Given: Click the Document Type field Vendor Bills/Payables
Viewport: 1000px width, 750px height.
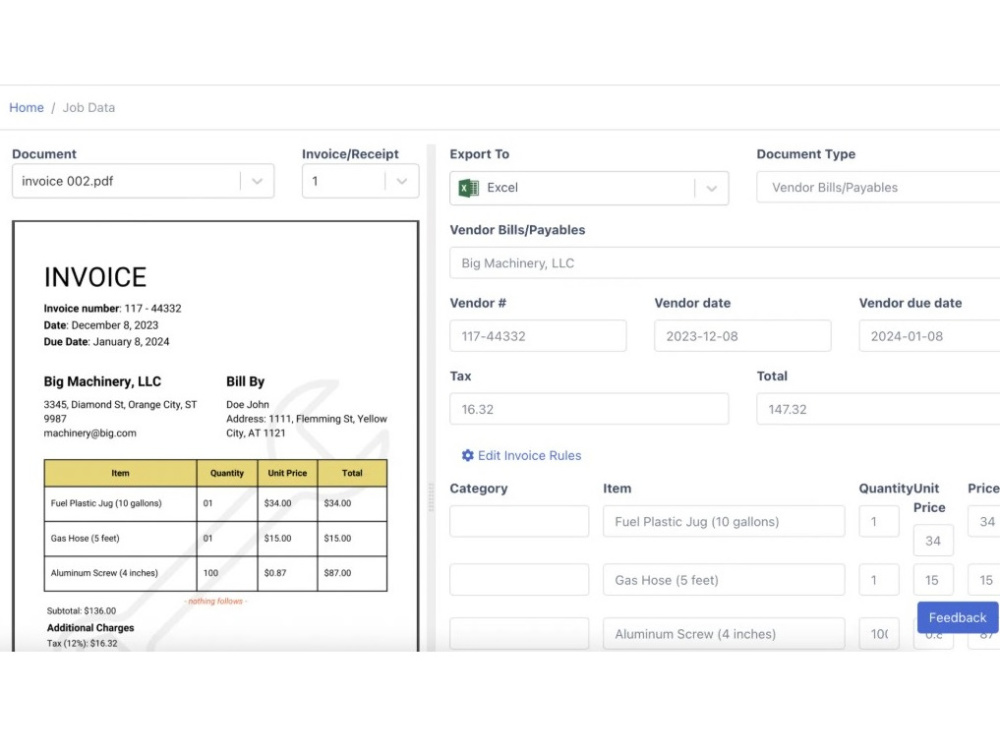Looking at the screenshot, I should pos(878,188).
